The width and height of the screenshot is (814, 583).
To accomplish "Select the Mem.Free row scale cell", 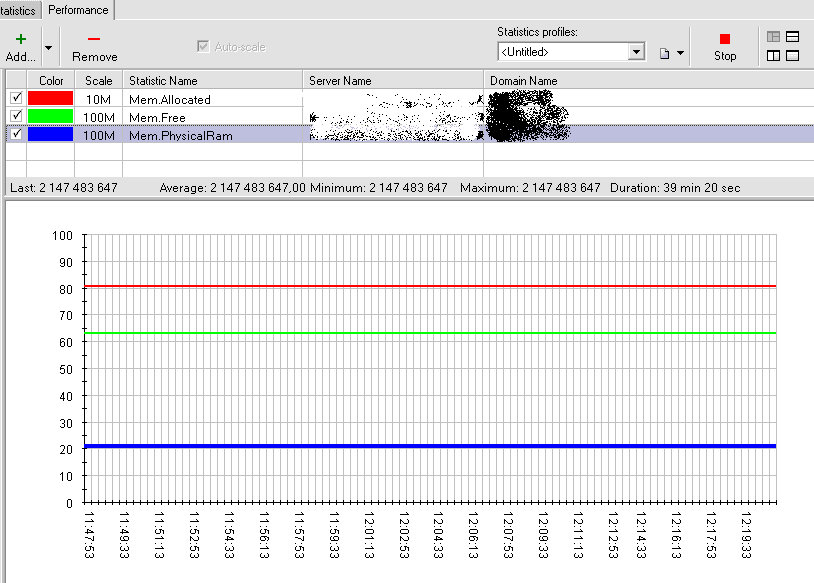I will tap(99, 117).
